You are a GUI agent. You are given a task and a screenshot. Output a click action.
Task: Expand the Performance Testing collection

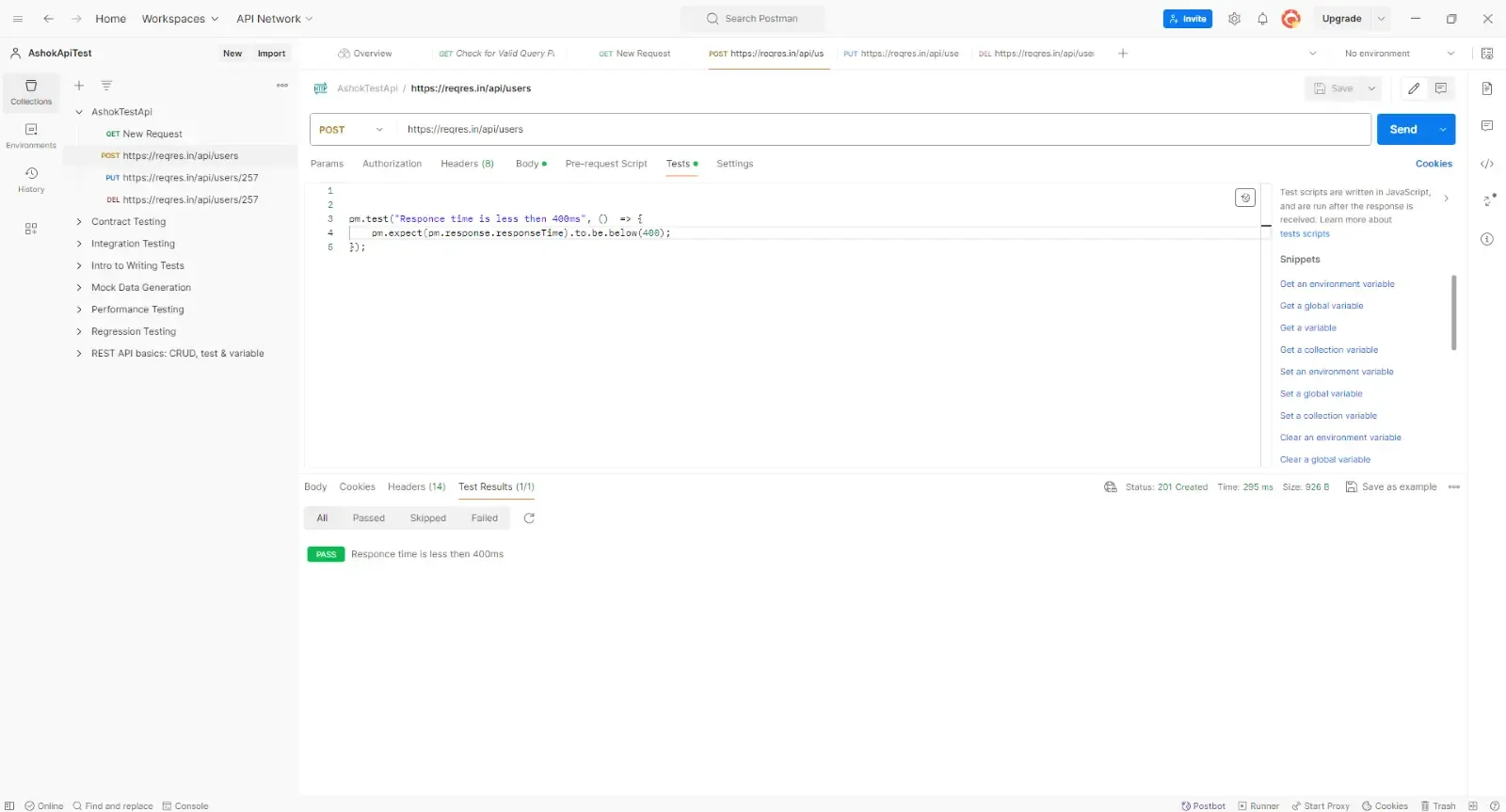click(79, 310)
